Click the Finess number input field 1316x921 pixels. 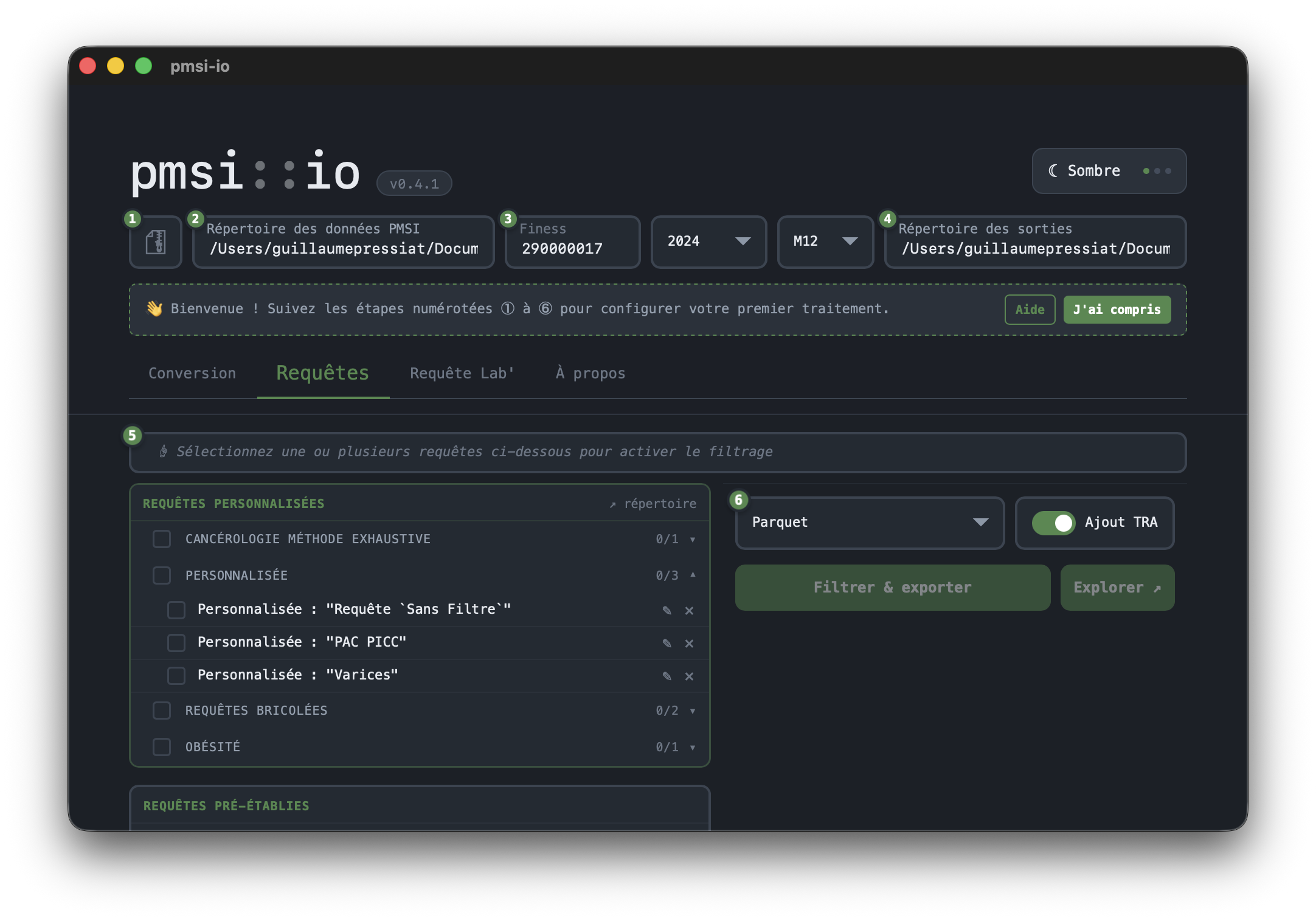click(x=572, y=242)
